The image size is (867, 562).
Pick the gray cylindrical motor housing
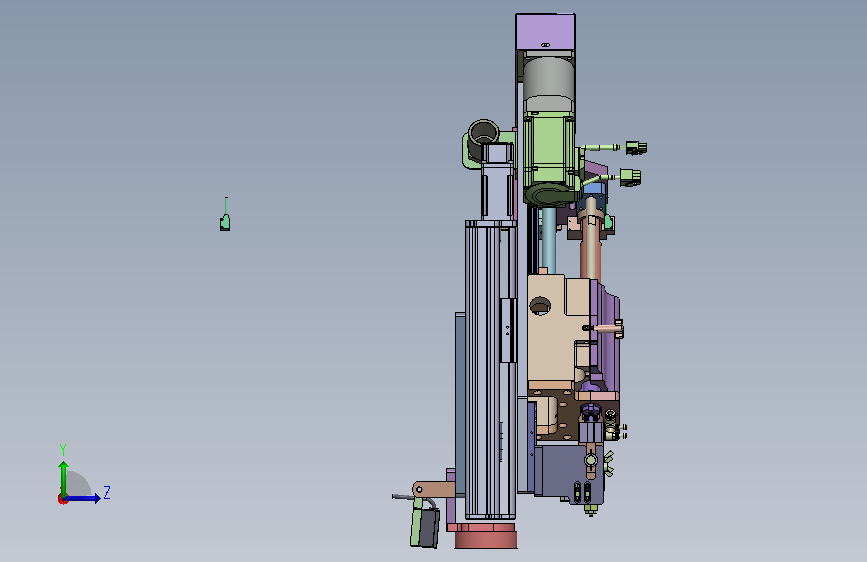tap(549, 84)
